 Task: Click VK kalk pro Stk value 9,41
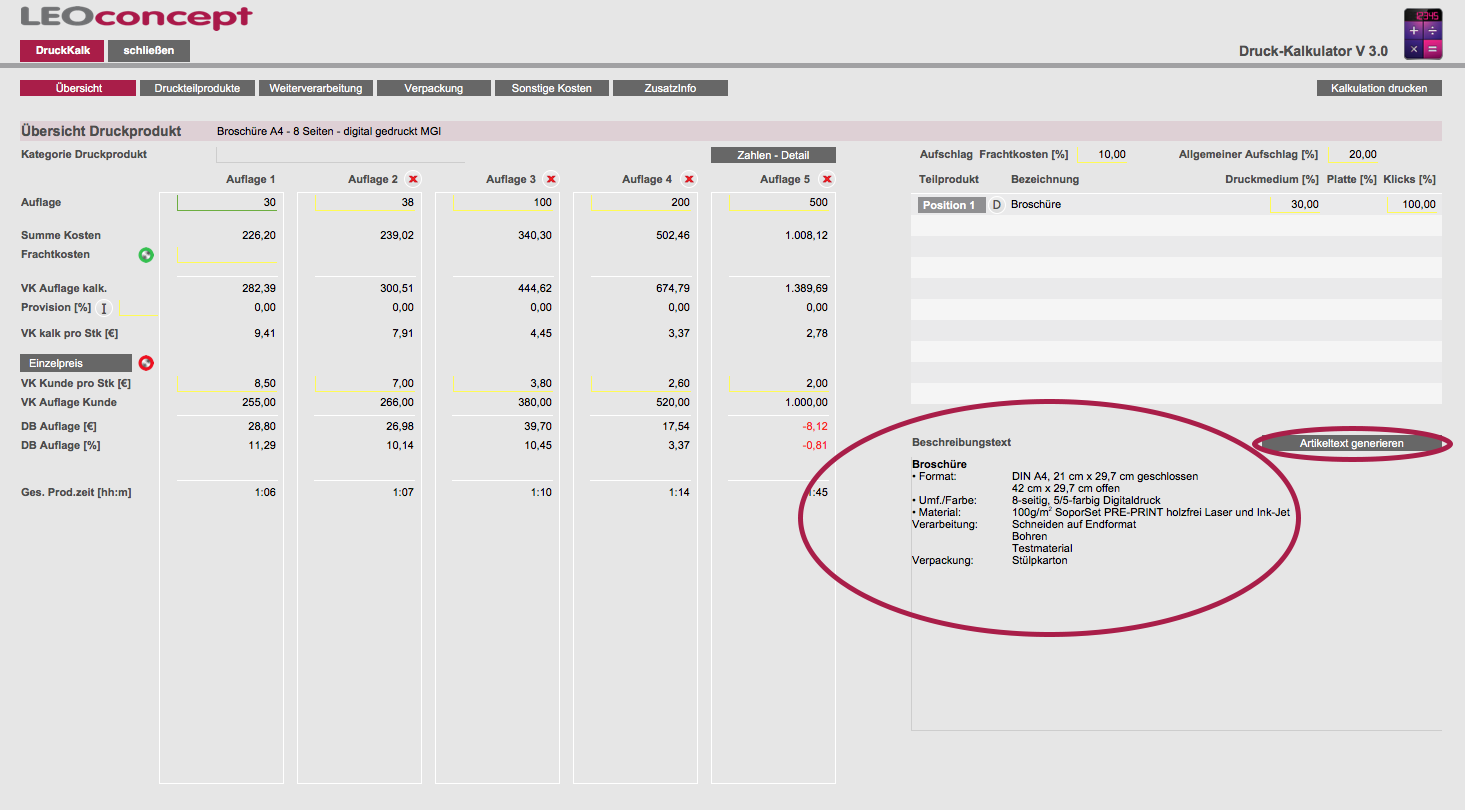pyautogui.click(x=265, y=333)
